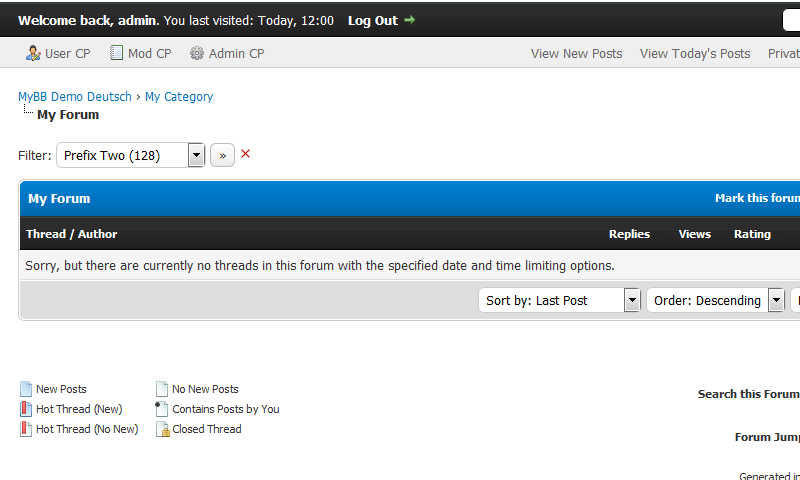
Task: Open MyBB Demo Deutsch breadcrumb link
Action: coord(75,97)
